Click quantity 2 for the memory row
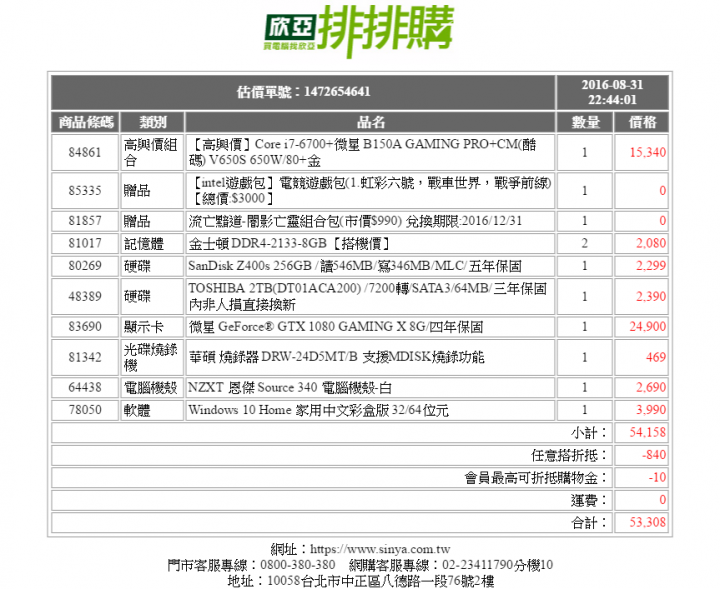This screenshot has width=720, height=589. click(x=585, y=243)
